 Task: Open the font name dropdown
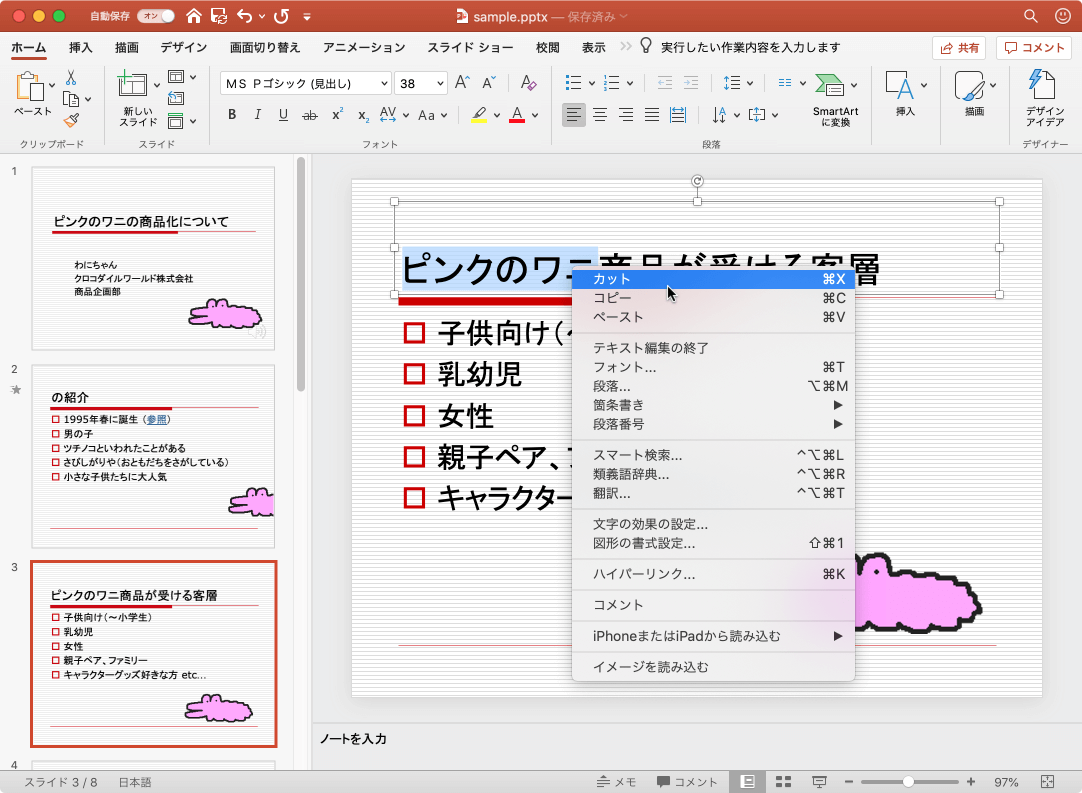coord(383,84)
